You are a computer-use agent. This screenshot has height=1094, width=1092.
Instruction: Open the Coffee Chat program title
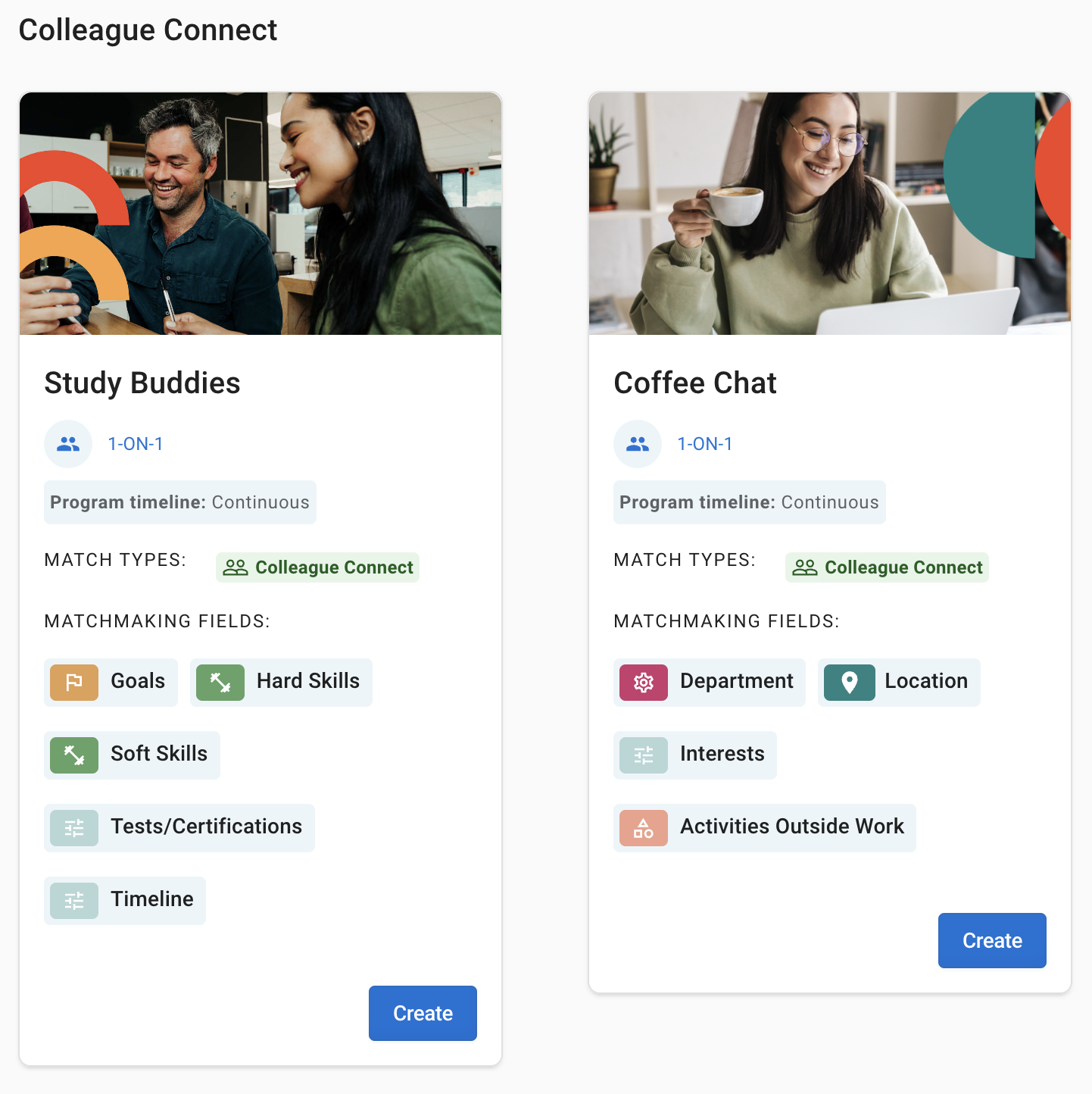tap(695, 383)
